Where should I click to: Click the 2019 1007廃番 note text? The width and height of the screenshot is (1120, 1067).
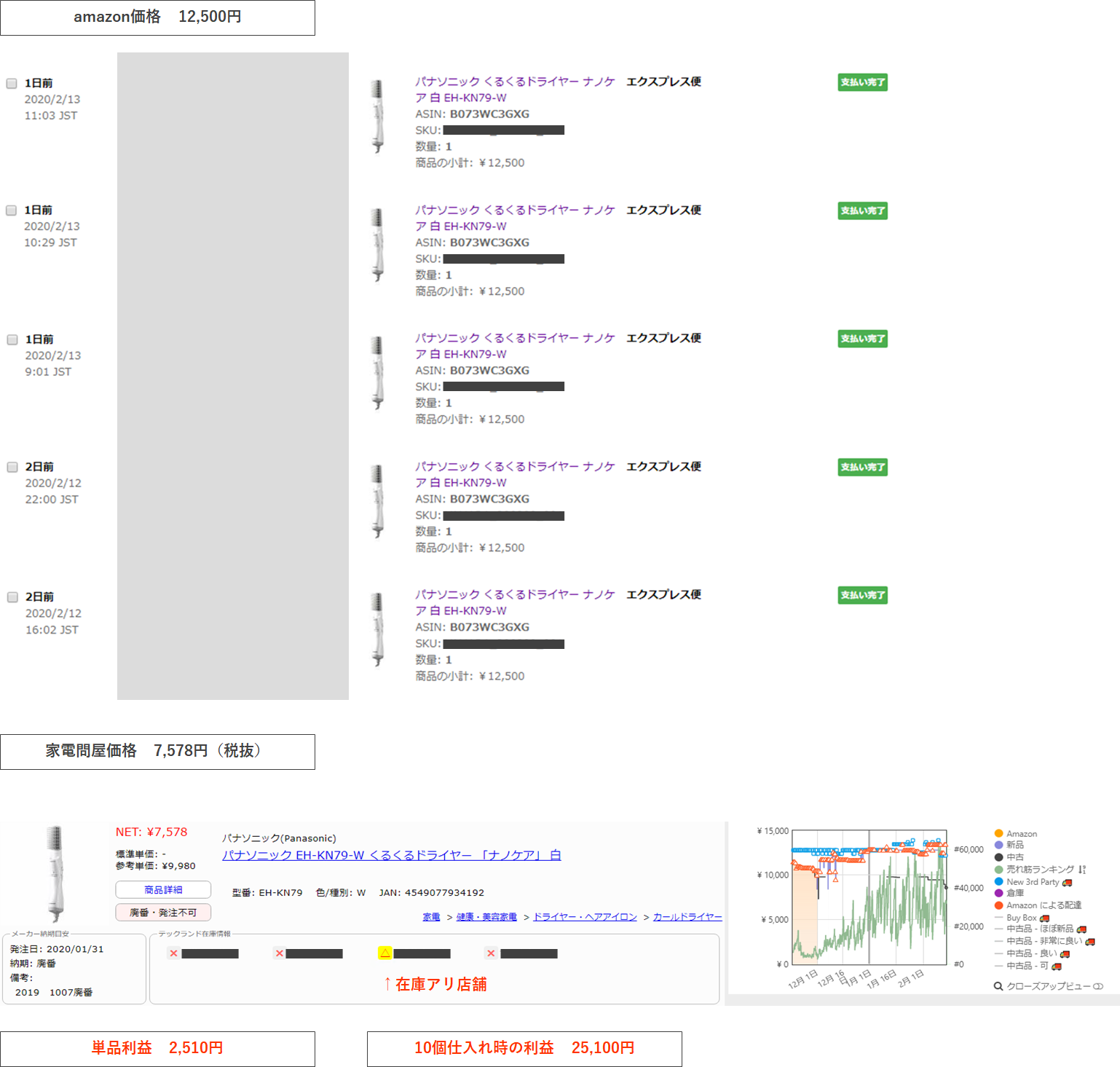[x=54, y=992]
